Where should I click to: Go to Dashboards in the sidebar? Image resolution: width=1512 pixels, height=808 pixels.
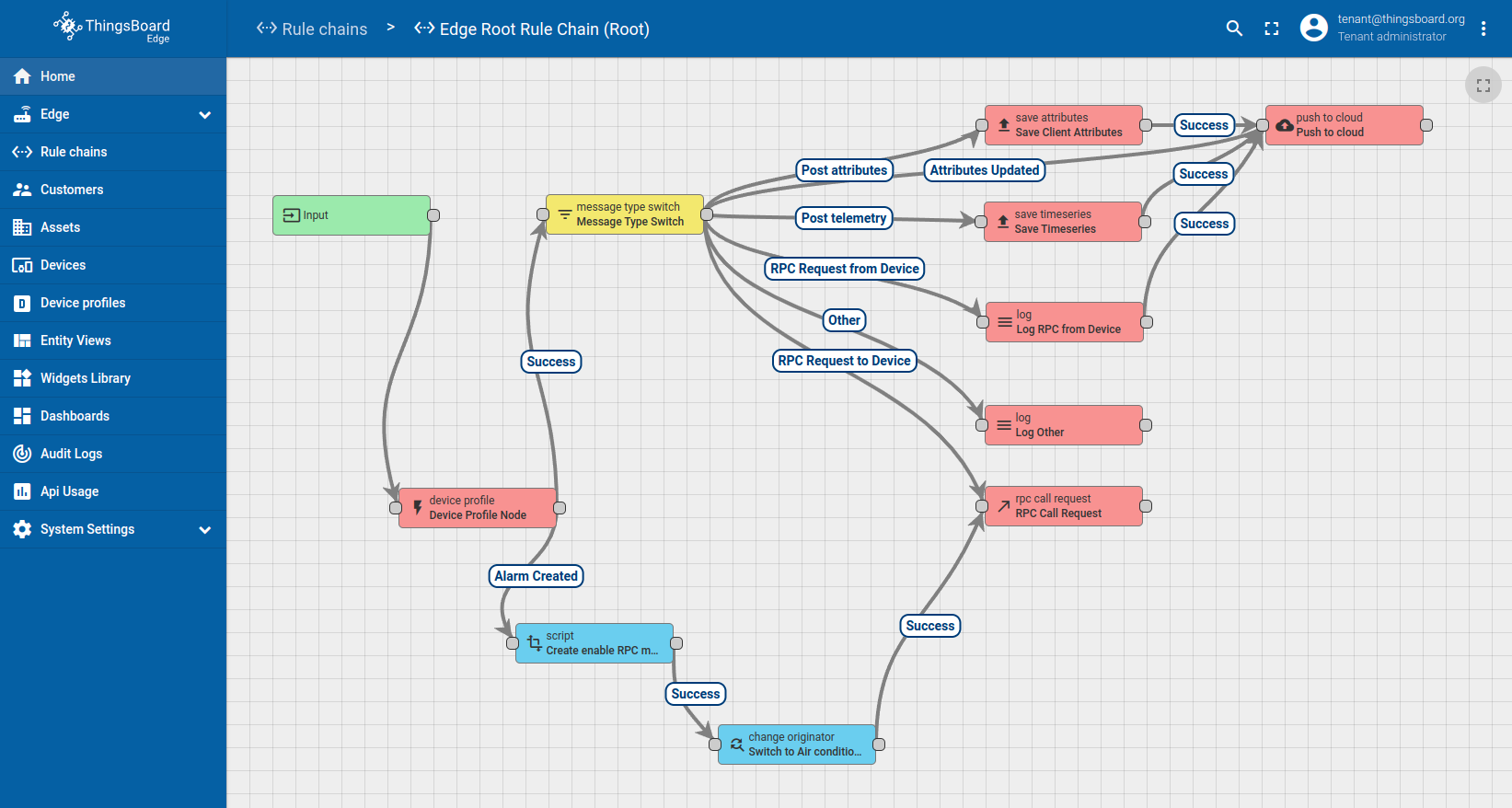(x=75, y=416)
